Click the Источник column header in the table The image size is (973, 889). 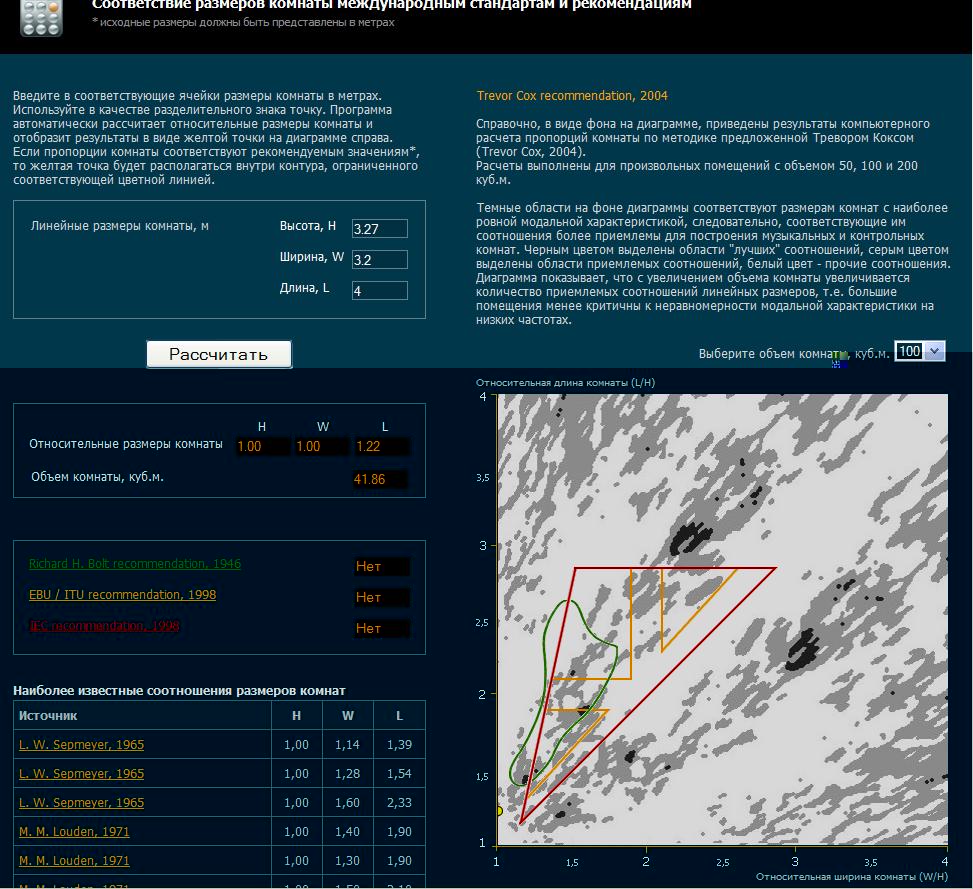pyautogui.click(x=48, y=716)
